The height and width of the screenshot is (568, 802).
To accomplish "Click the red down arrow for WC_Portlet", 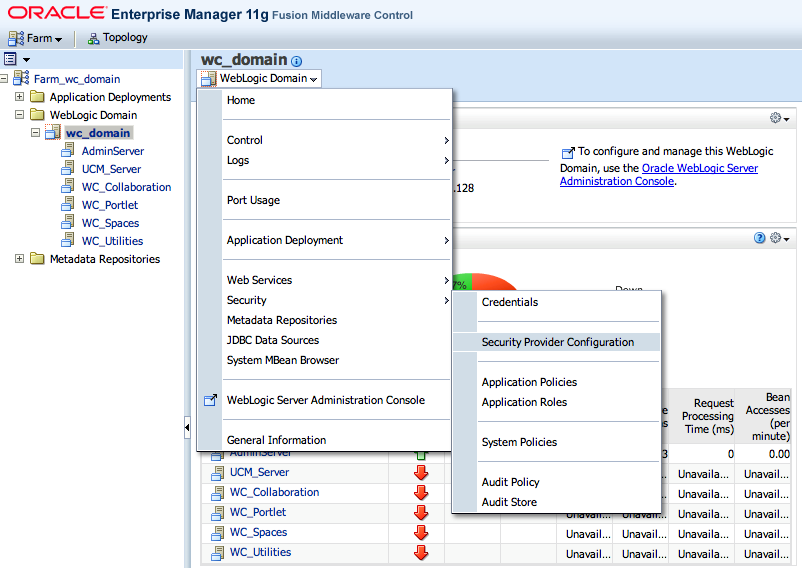I will 421,512.
